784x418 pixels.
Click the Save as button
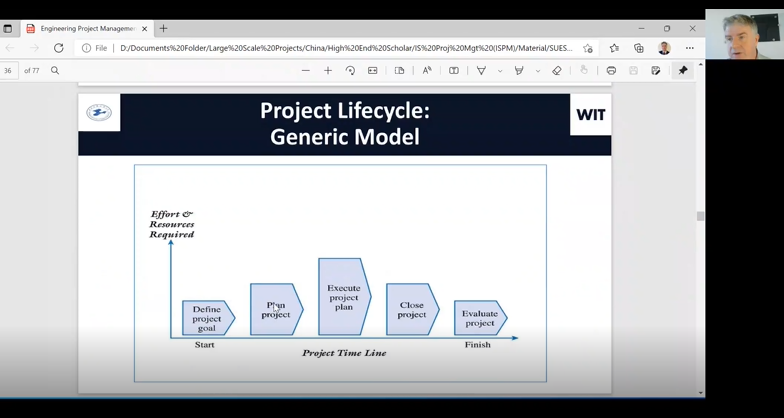656,71
